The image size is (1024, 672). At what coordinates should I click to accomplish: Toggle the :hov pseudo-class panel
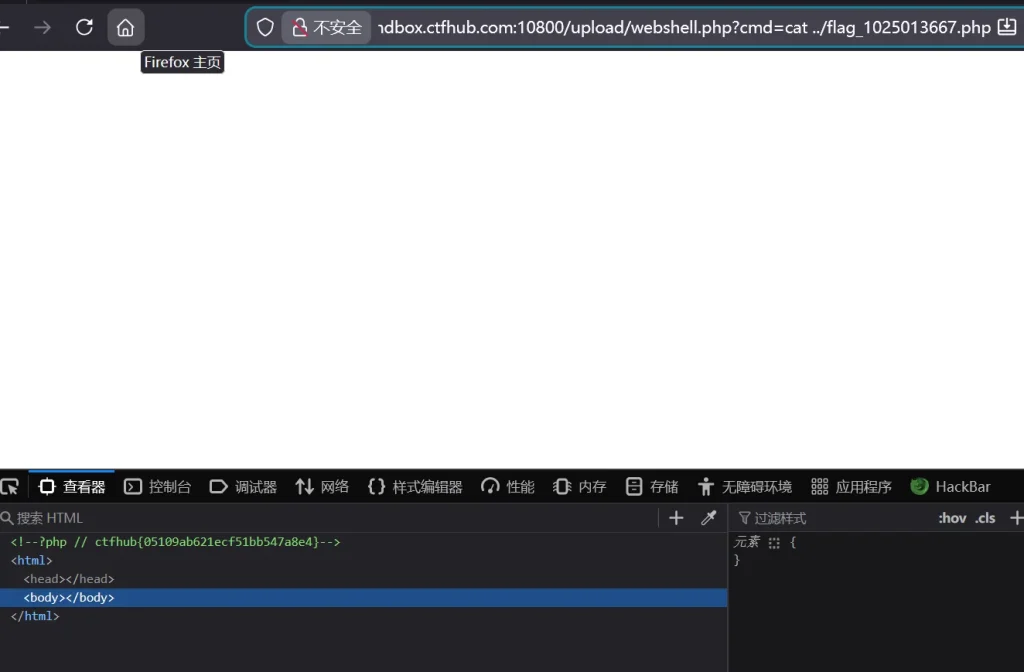(x=952, y=518)
